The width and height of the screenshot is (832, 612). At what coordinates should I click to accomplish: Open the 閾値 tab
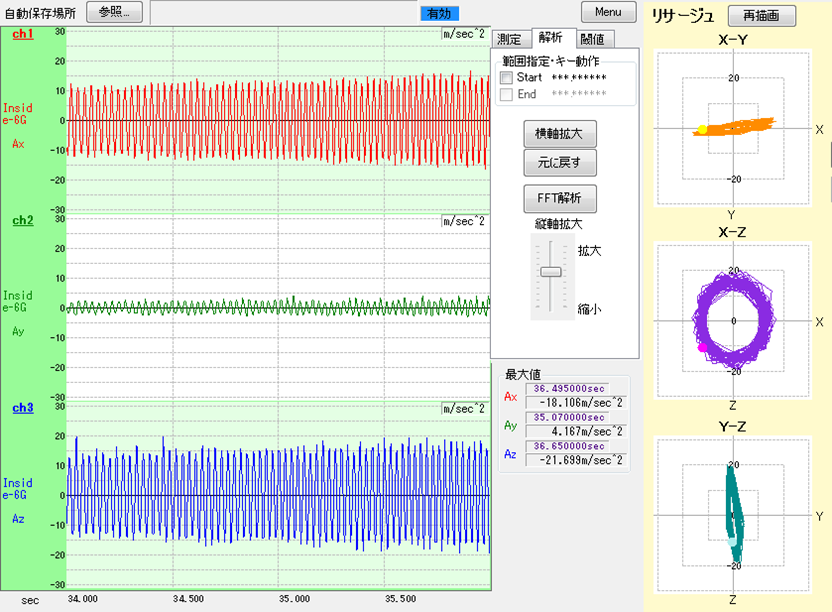(x=593, y=39)
